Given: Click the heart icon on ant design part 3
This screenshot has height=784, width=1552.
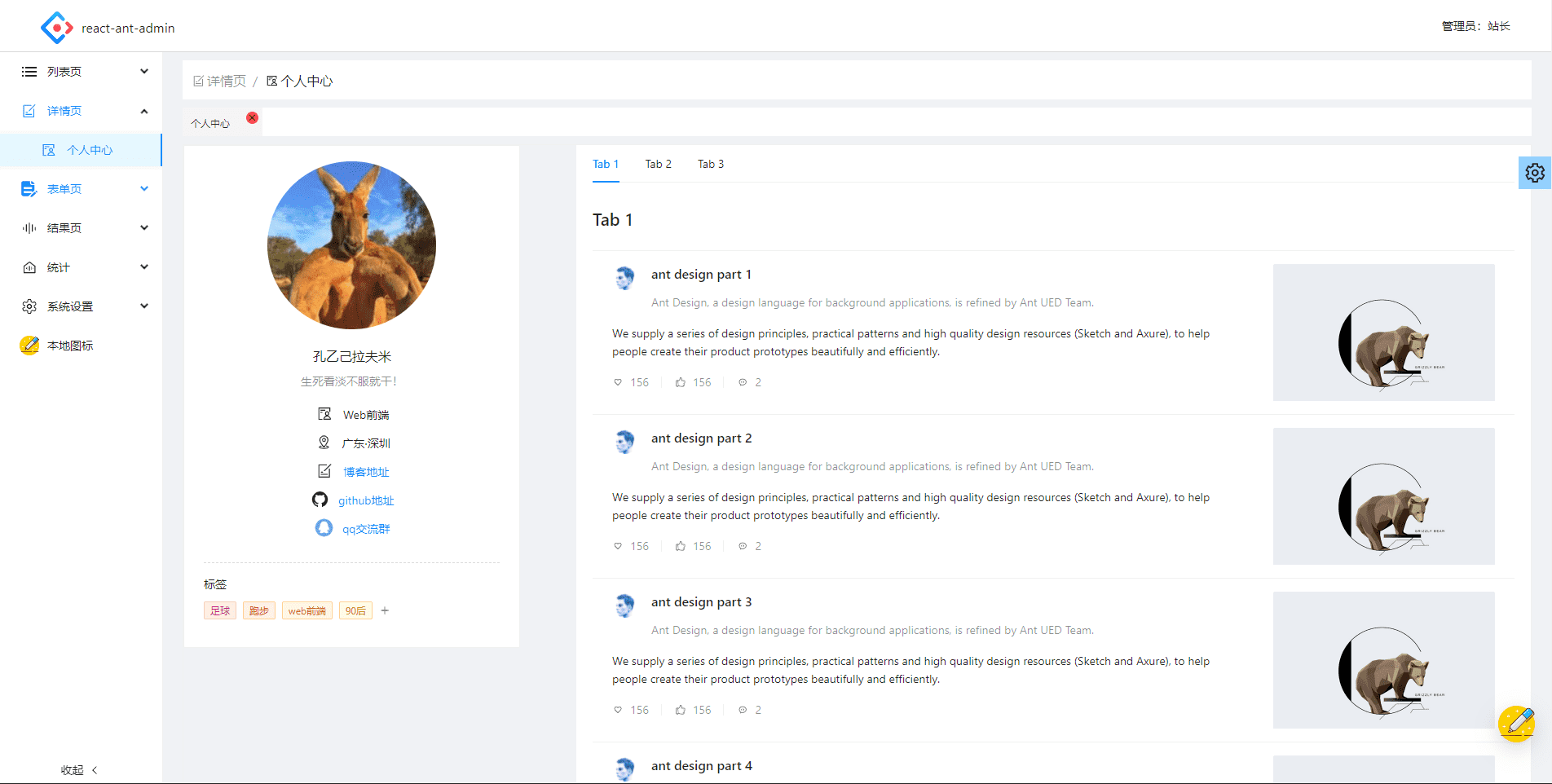Looking at the screenshot, I should coord(618,710).
